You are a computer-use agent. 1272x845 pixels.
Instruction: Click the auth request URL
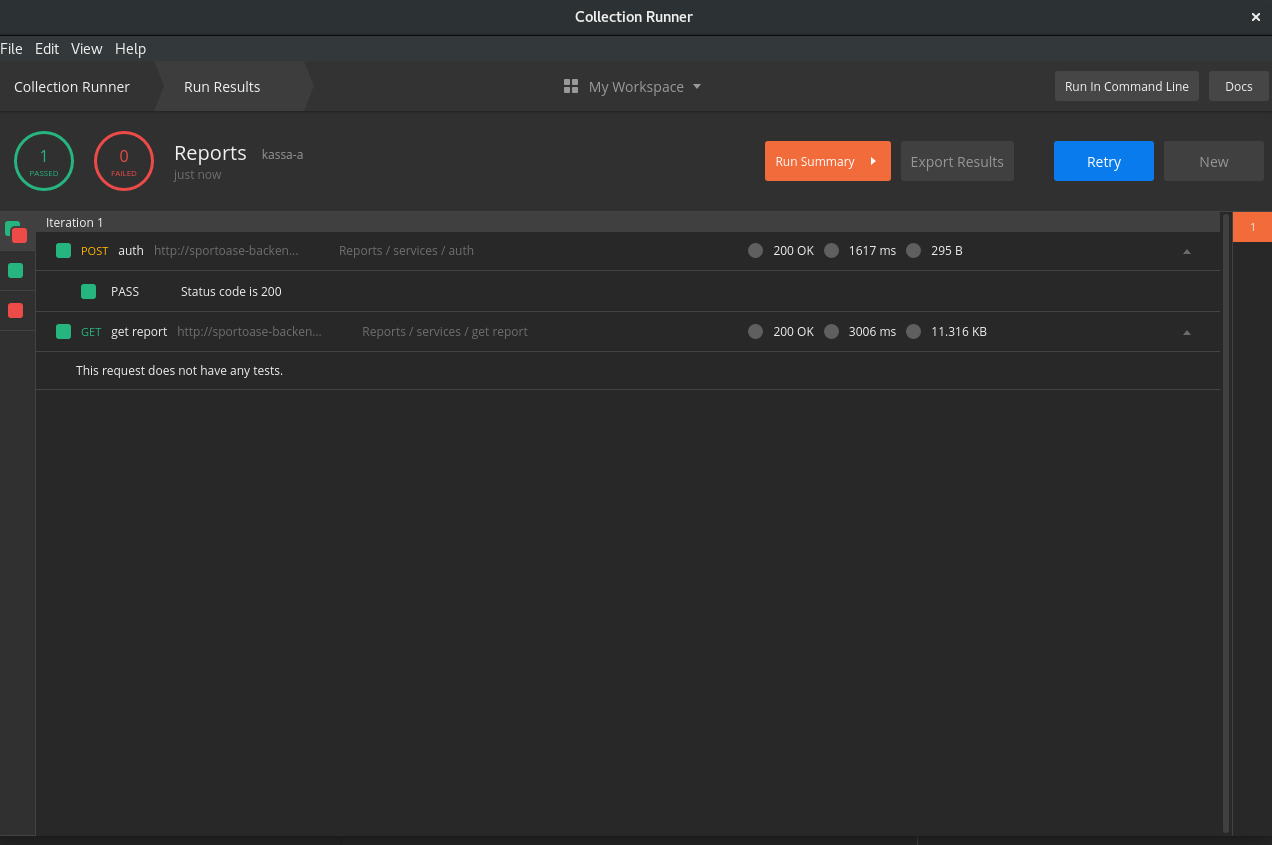point(225,250)
